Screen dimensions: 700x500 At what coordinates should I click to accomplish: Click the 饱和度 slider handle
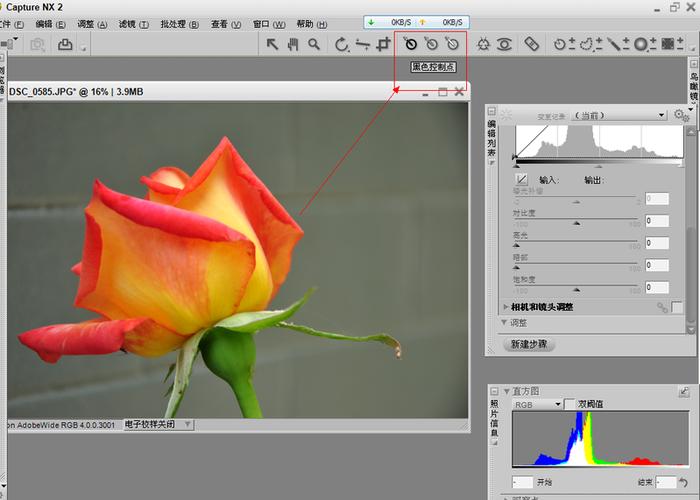576,289
